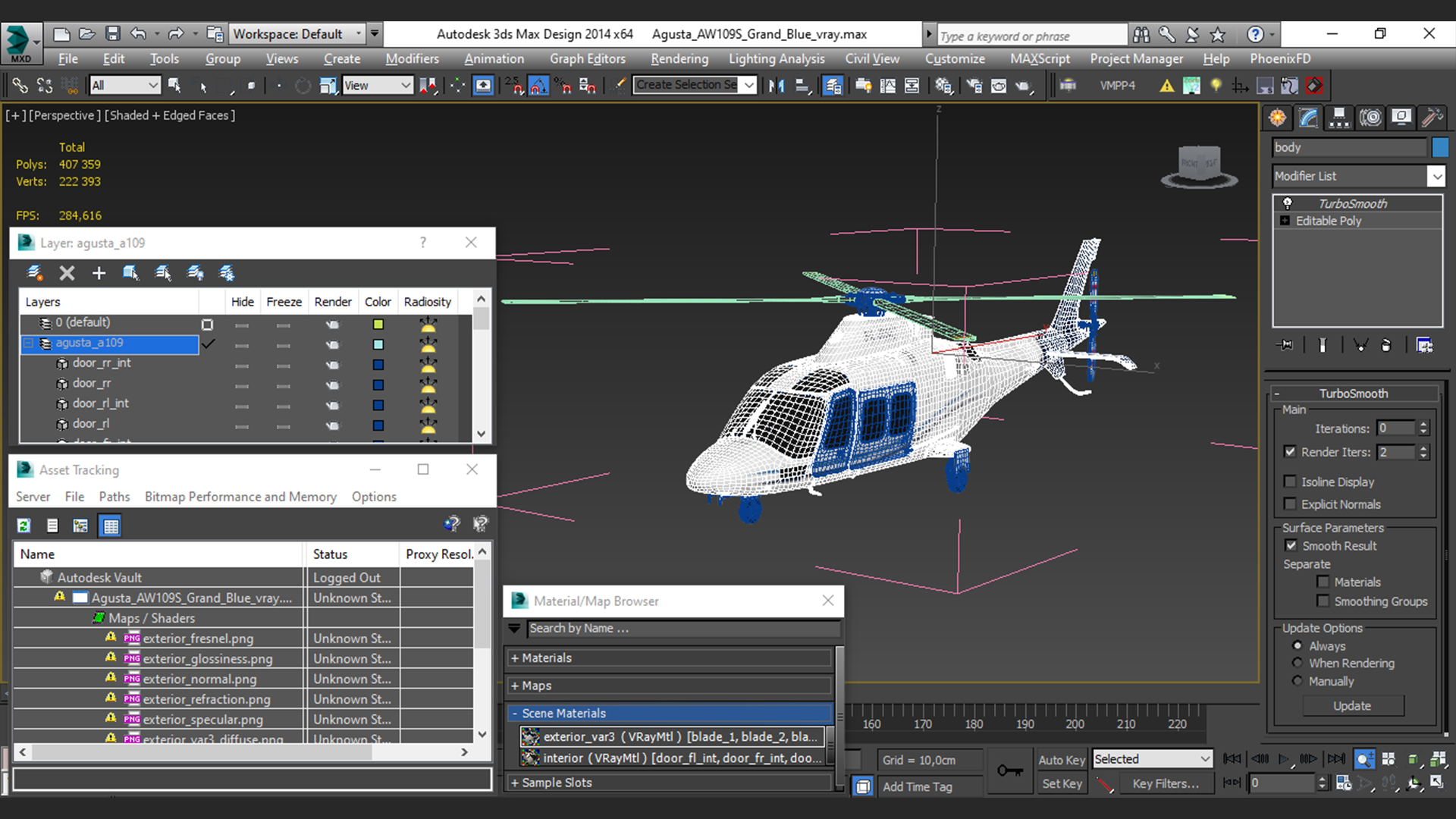Click the body object color swatch
The image size is (1456, 819).
(1440, 147)
